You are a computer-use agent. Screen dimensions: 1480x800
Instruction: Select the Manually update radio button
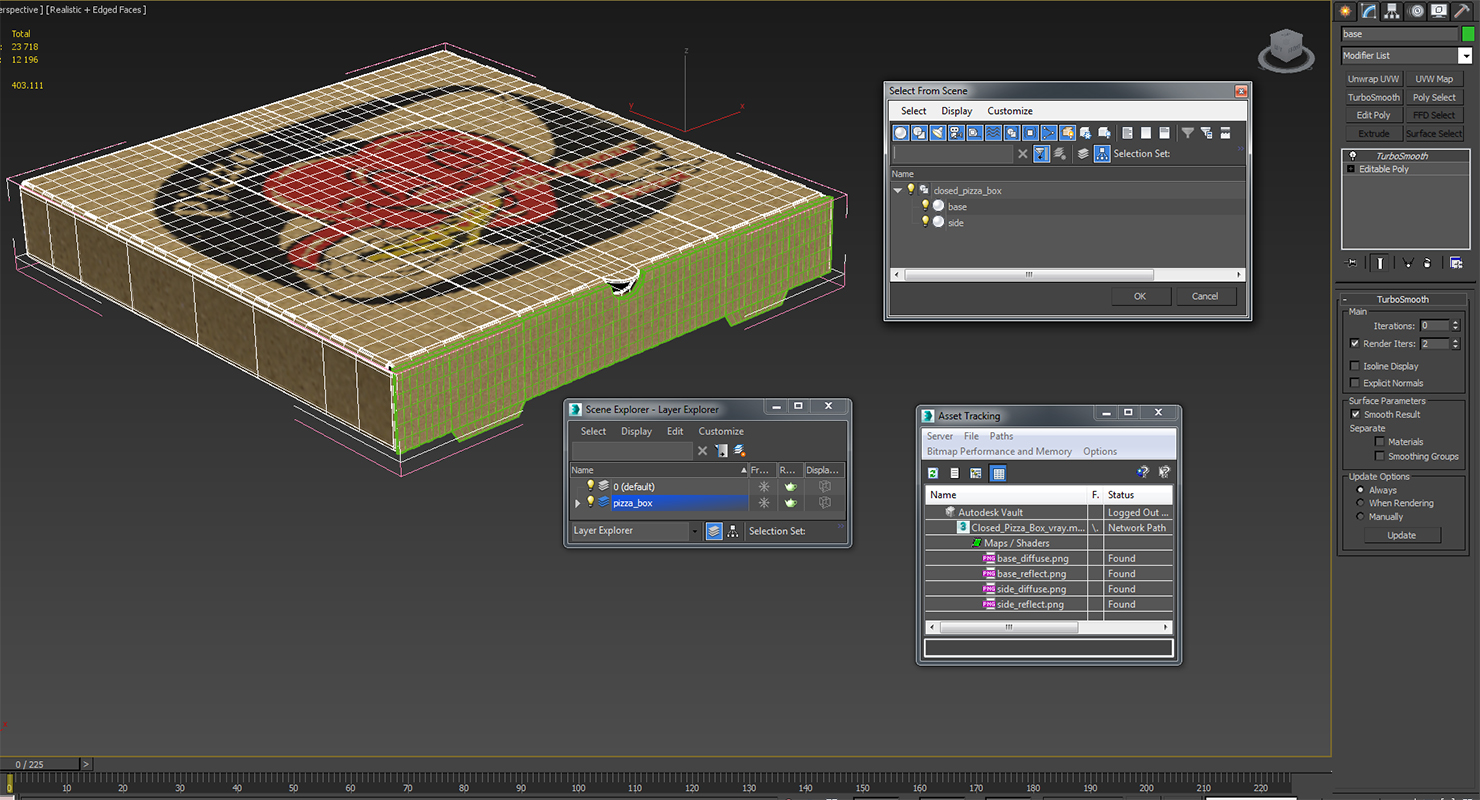(1360, 517)
